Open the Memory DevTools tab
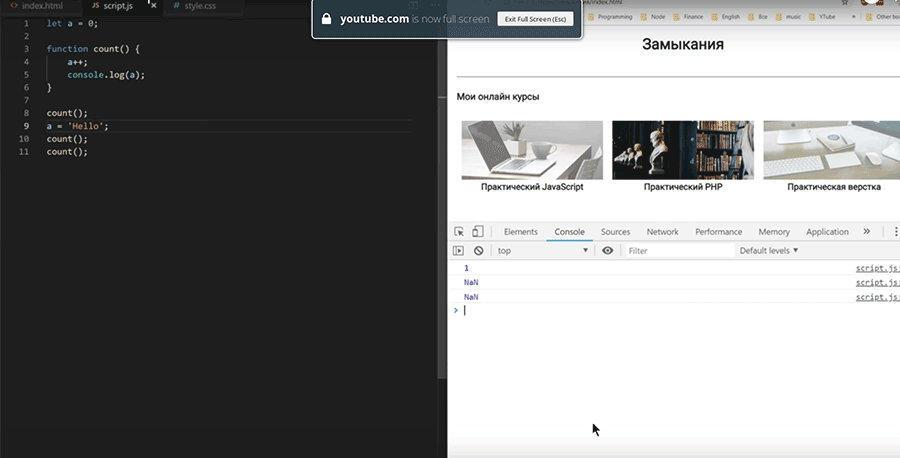Image resolution: width=900 pixels, height=458 pixels. click(774, 232)
